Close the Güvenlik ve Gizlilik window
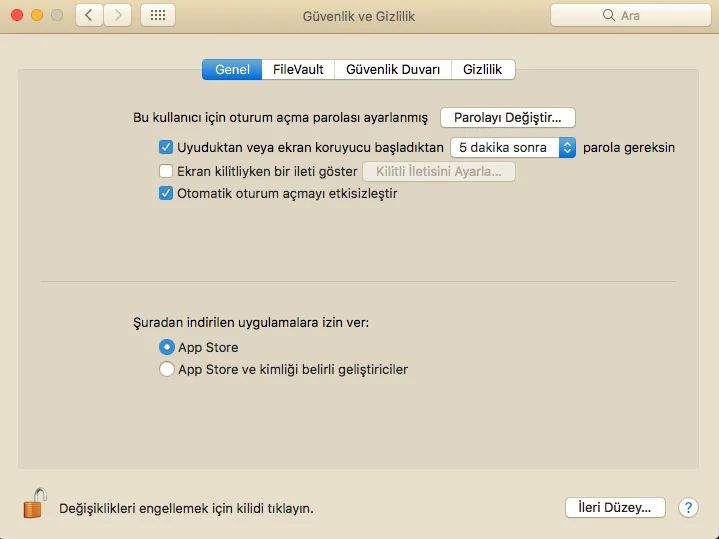 pos(17,16)
